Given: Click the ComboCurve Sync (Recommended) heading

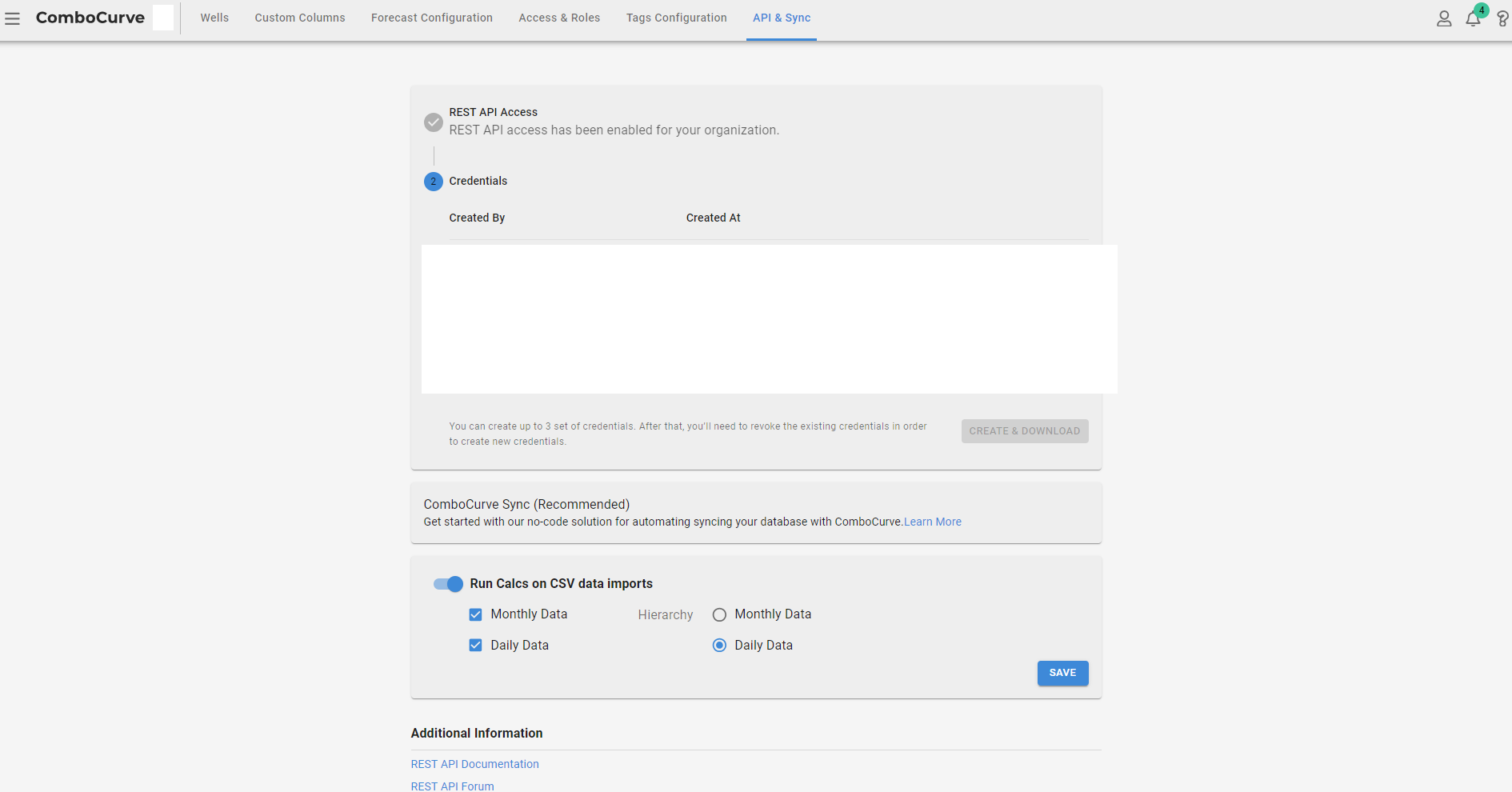Looking at the screenshot, I should click(526, 505).
